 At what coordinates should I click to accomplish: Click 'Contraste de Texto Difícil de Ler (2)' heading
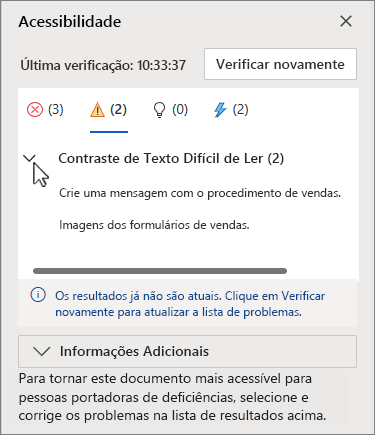(x=171, y=158)
